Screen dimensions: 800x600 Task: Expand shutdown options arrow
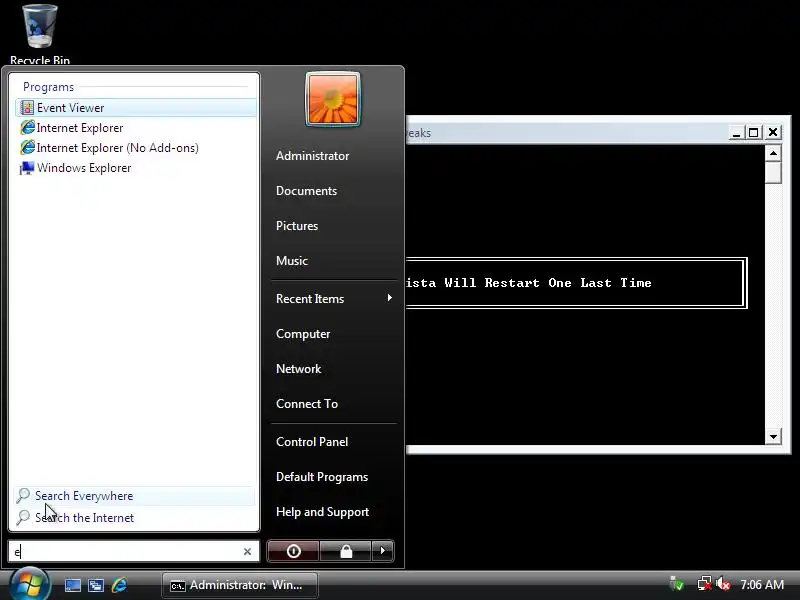[383, 551]
